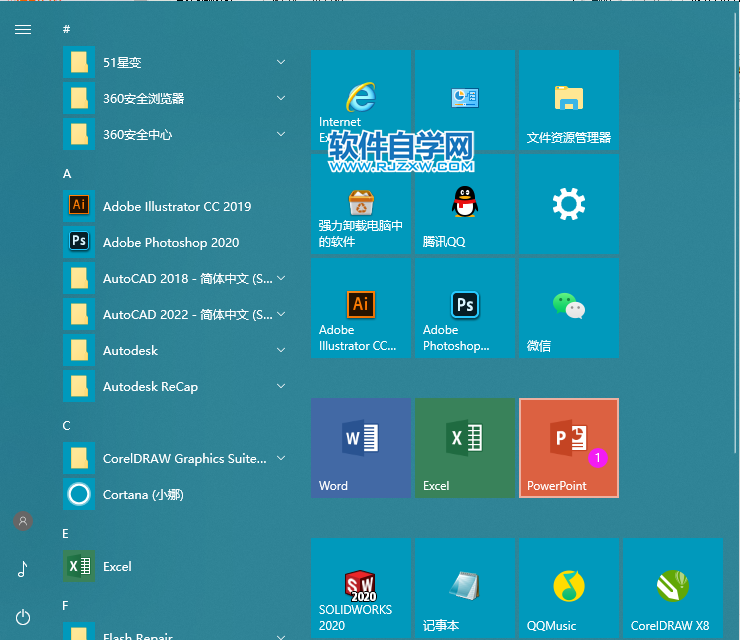This screenshot has height=640, width=740.
Task: Open the Tencent QQ penguin tile
Action: pyautogui.click(x=464, y=204)
